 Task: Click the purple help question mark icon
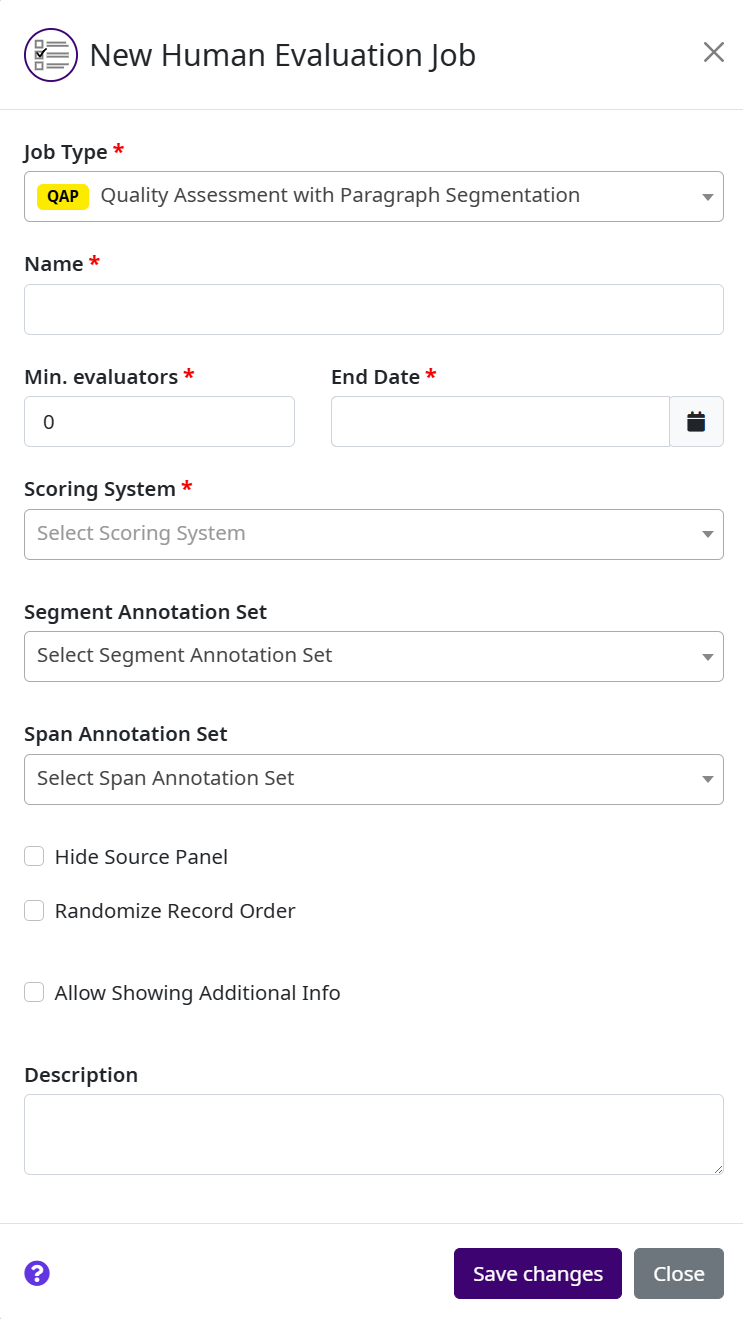[37, 1273]
